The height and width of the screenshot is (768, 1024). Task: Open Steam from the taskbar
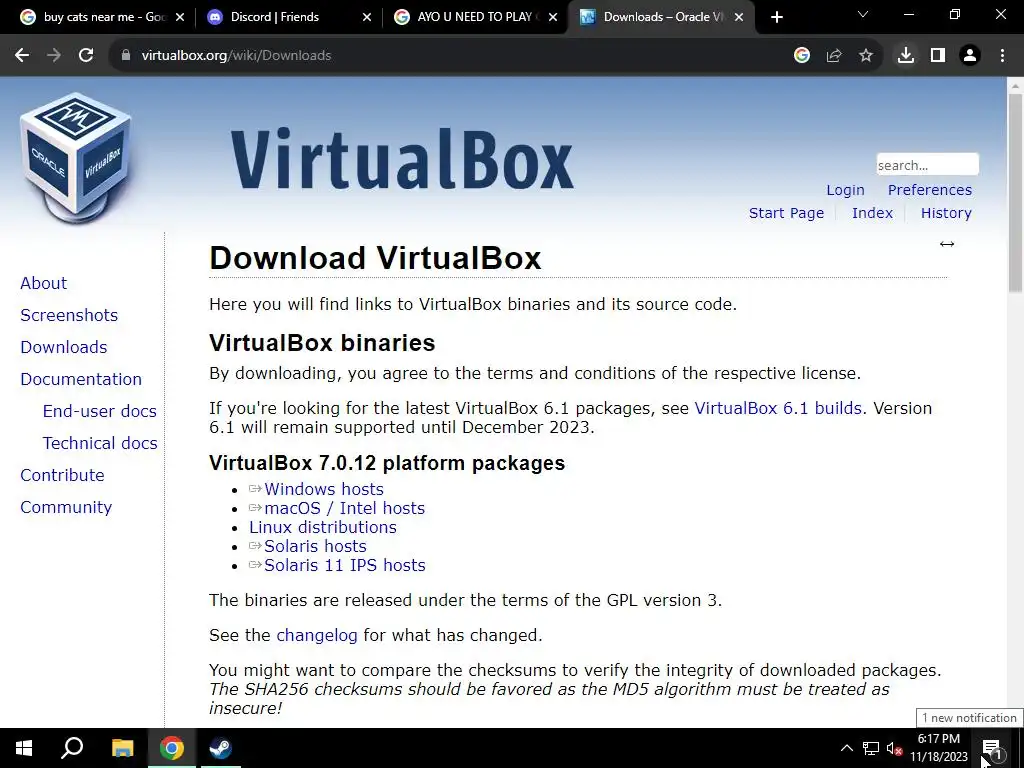pos(221,748)
